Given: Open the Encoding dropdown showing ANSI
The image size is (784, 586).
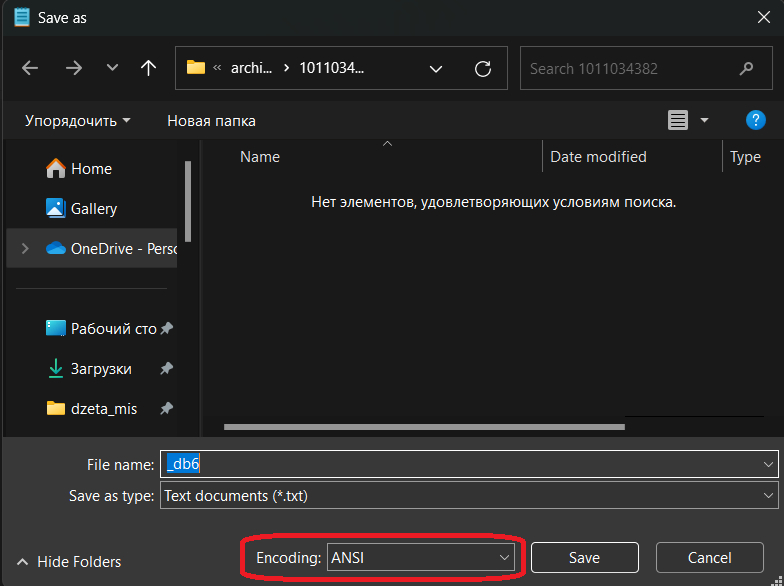Looking at the screenshot, I should click(420, 558).
